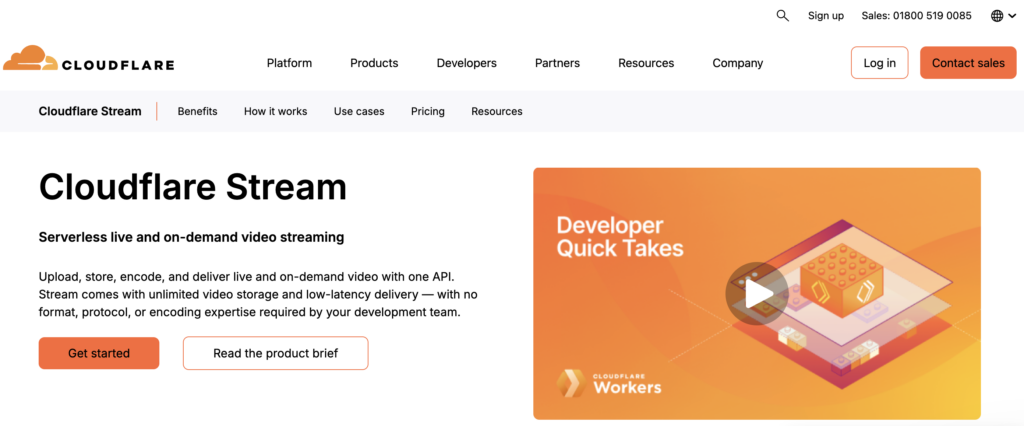Open the Pricing section link
The image size is (1024, 426).
tap(427, 111)
